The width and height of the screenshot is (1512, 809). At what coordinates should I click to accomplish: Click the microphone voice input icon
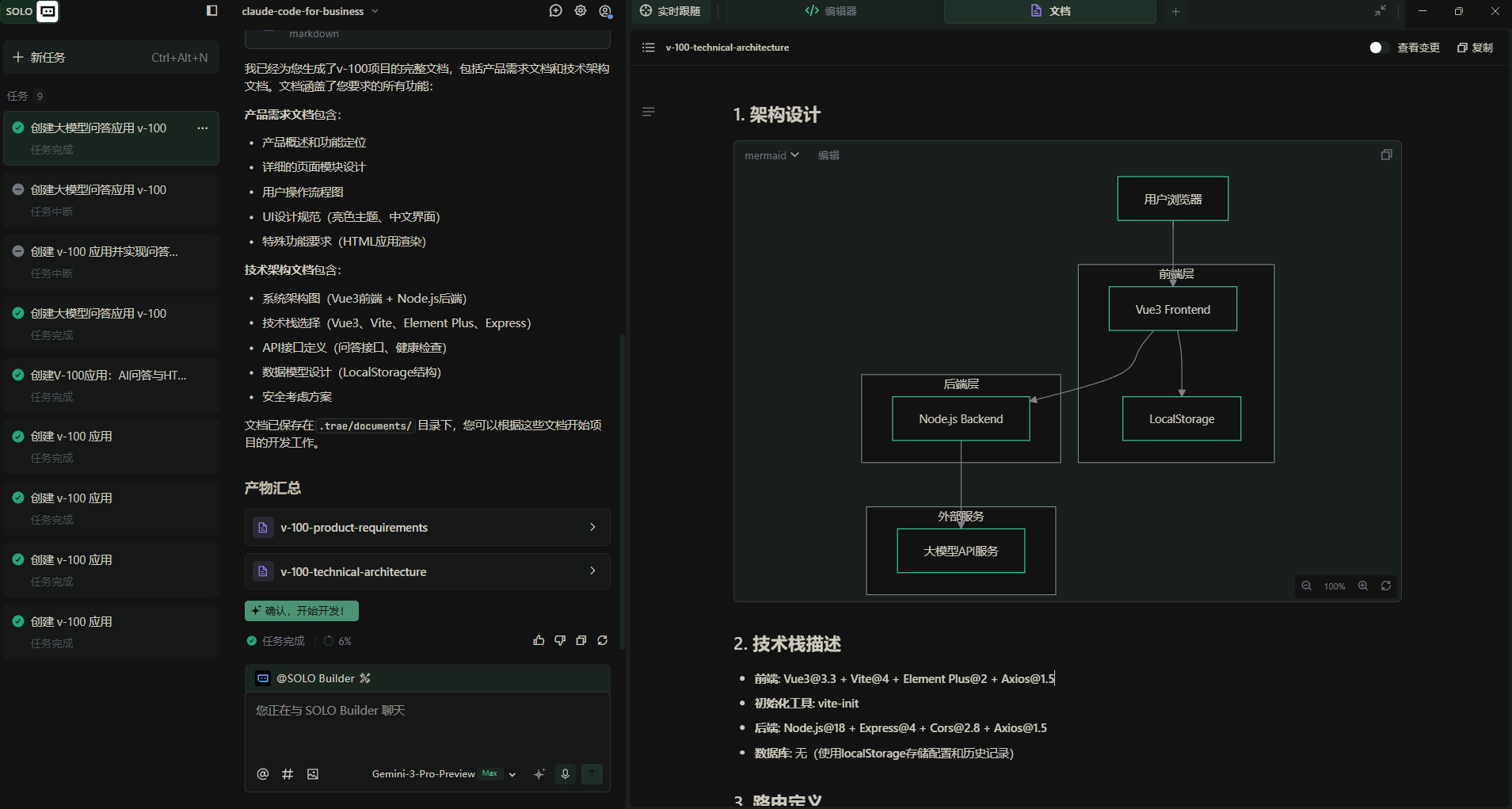click(x=566, y=774)
